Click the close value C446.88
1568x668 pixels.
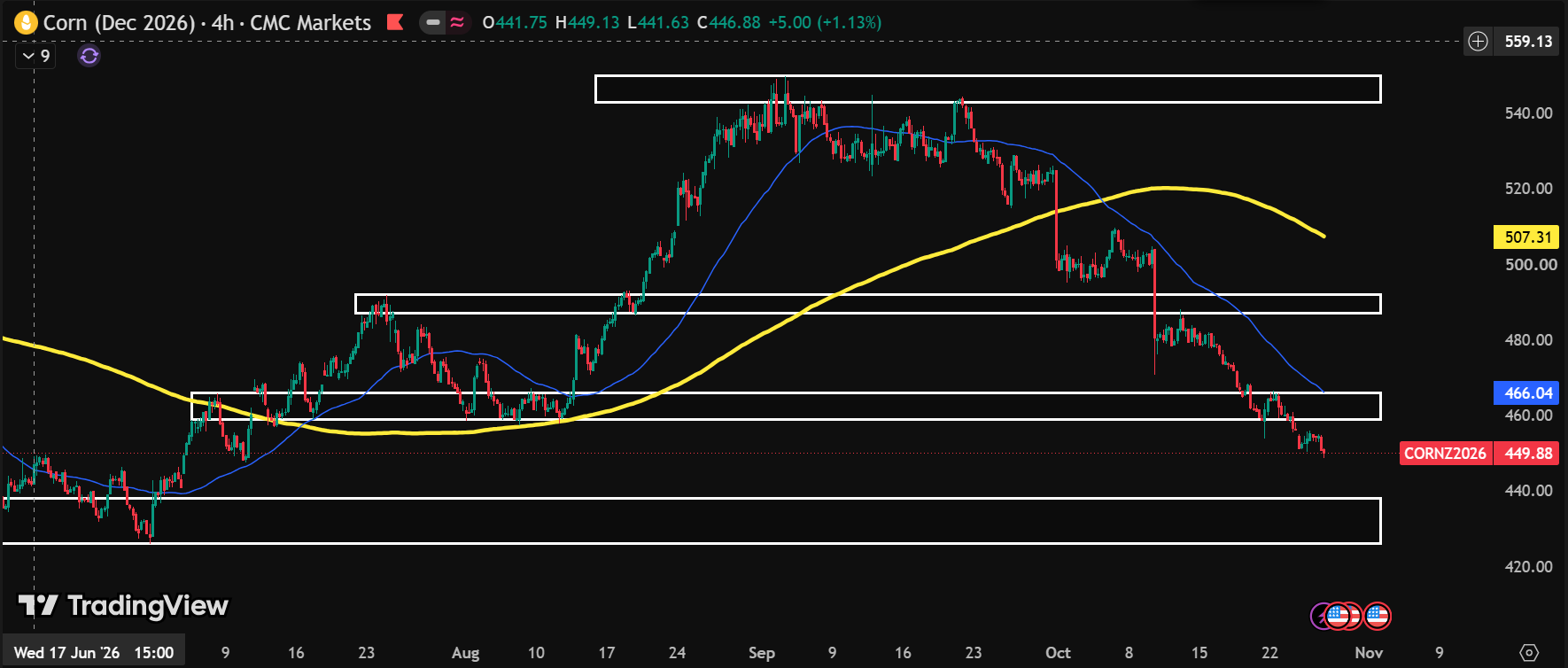[x=729, y=22]
